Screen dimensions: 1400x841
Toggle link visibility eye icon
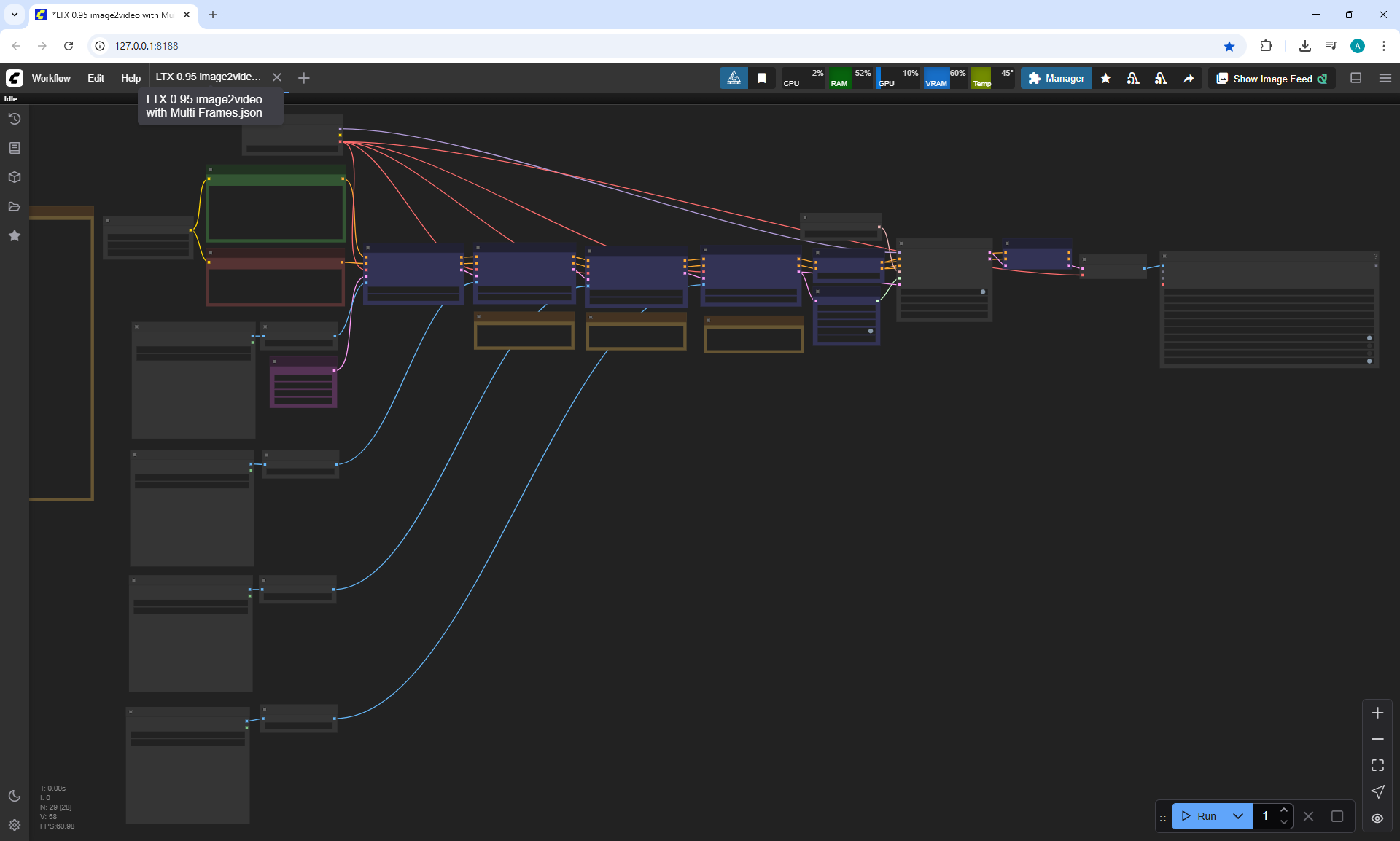(x=1377, y=818)
